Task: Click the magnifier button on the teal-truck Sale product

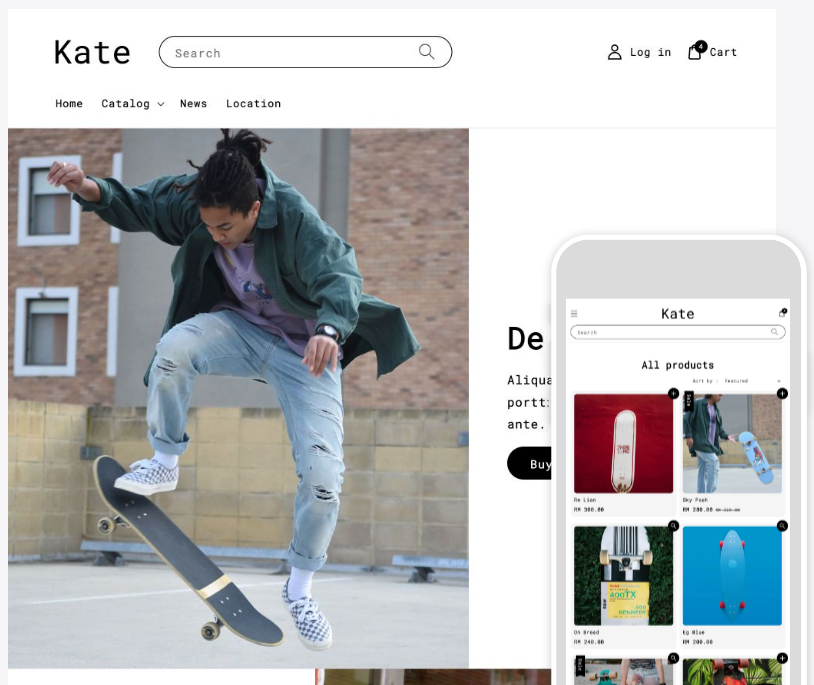Action: [x=673, y=658]
